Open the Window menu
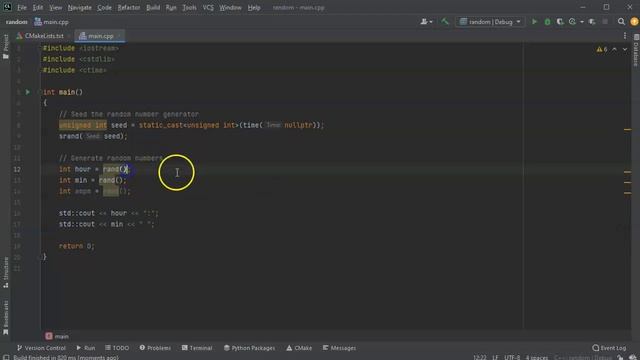This screenshot has width=640, height=360. pos(230,7)
